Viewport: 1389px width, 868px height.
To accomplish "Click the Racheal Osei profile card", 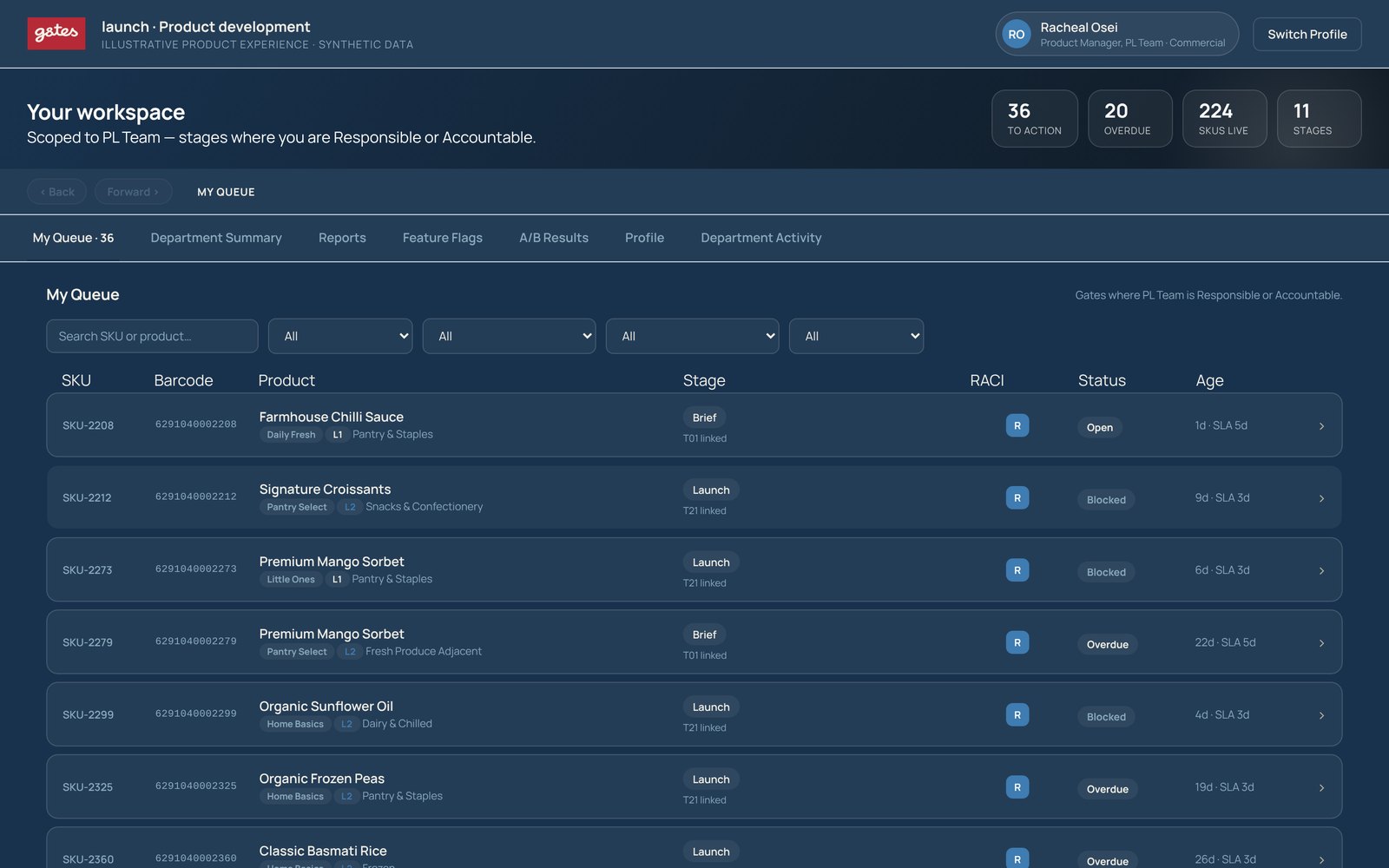I will coord(1116,34).
